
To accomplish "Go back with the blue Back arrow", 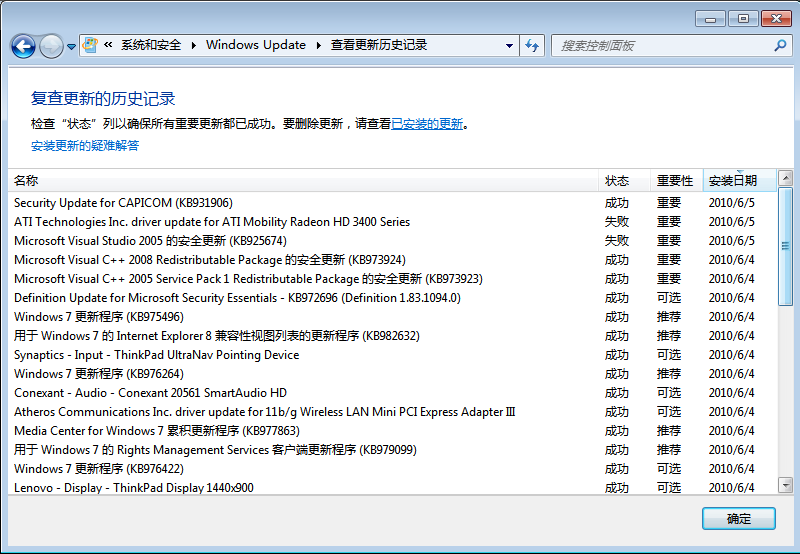I will pyautogui.click(x=23, y=46).
